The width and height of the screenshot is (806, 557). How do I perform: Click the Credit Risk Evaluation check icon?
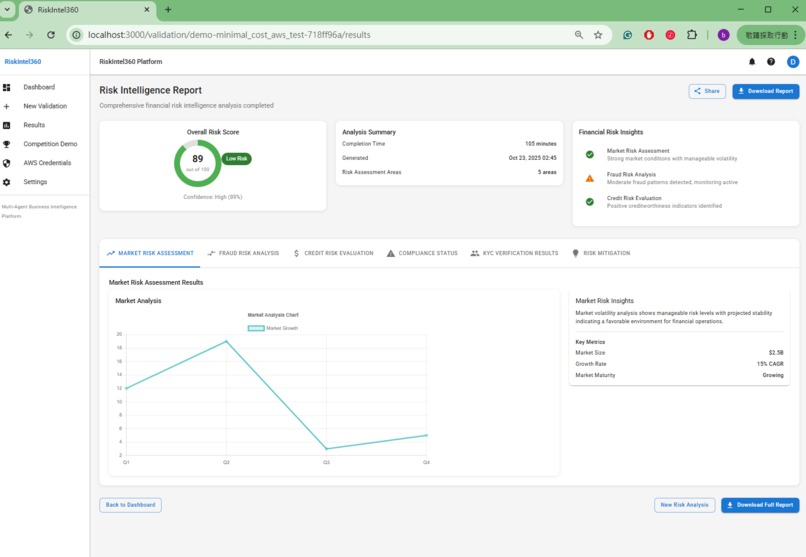click(x=590, y=202)
